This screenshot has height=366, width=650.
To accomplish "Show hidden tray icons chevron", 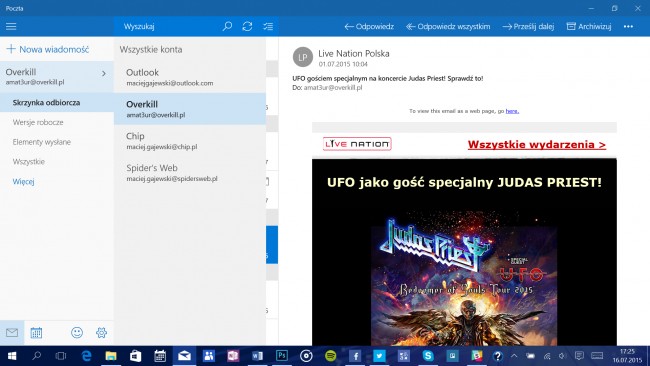I will tap(514, 356).
